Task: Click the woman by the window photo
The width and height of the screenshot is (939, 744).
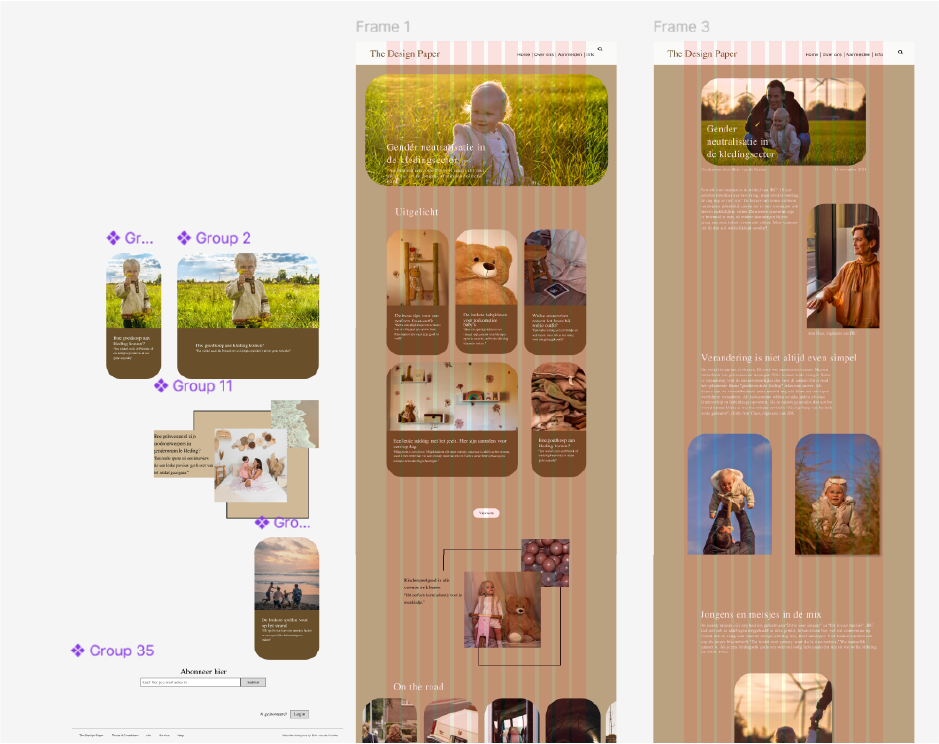Action: [843, 266]
